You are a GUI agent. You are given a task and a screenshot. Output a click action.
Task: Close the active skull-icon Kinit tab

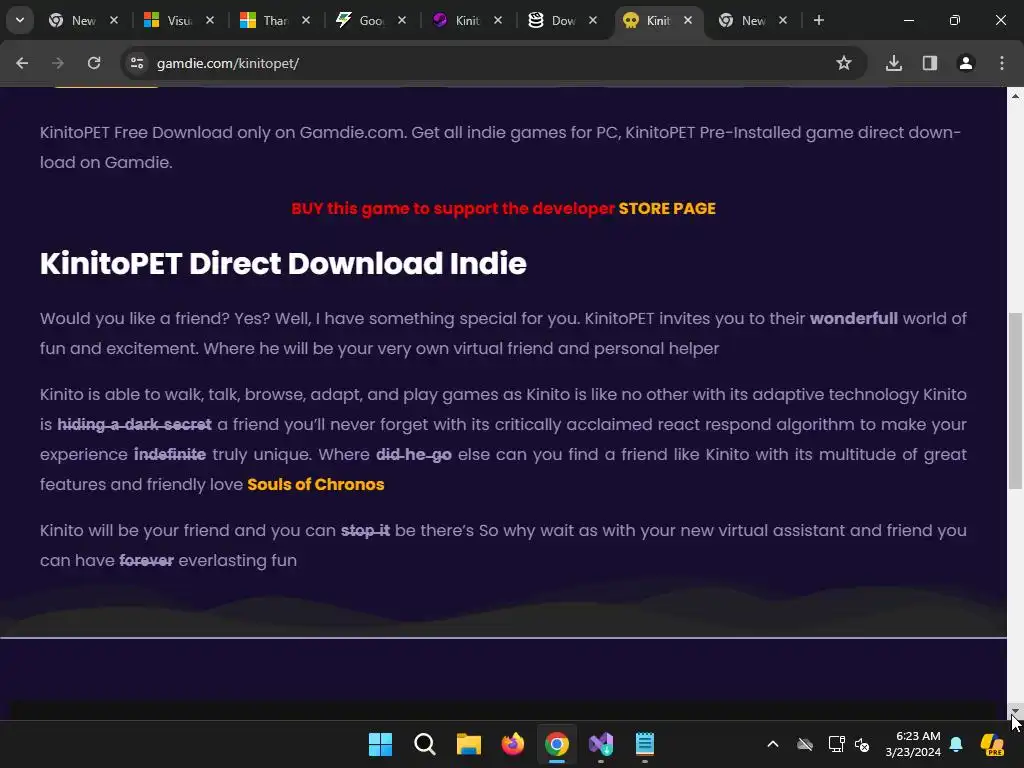pos(688,20)
